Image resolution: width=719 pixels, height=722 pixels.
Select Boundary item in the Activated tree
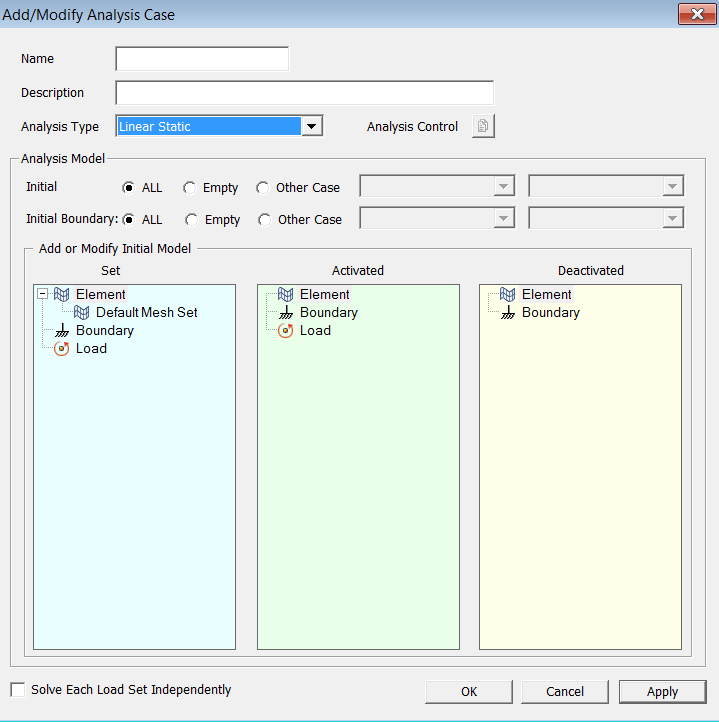point(328,313)
